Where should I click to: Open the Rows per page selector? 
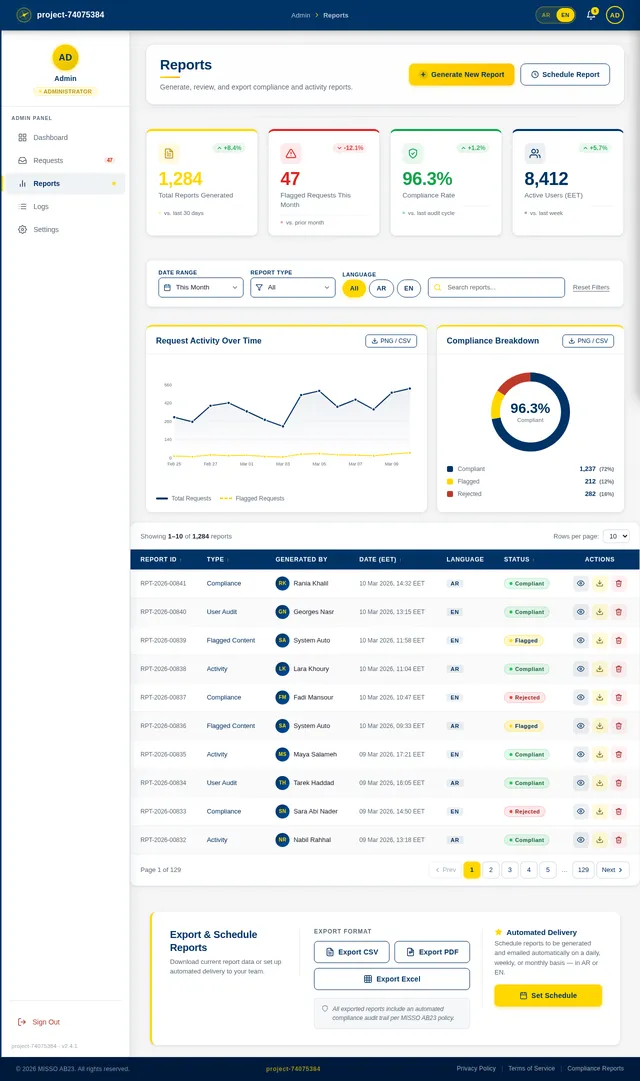[616, 536]
